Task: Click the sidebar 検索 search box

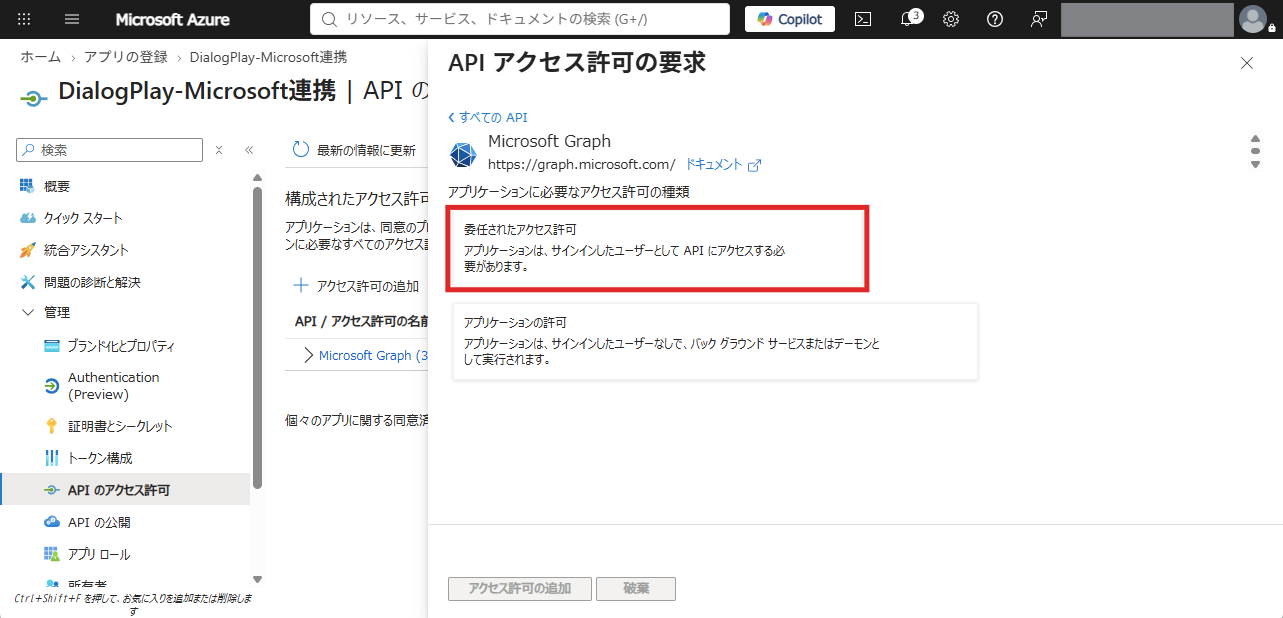Action: pyautogui.click(x=110, y=150)
